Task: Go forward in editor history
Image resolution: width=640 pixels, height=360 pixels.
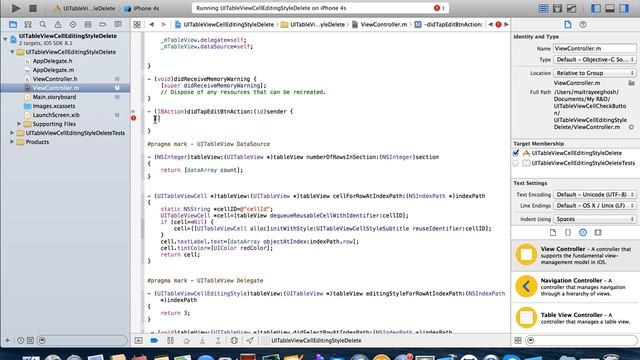Action: coord(163,24)
